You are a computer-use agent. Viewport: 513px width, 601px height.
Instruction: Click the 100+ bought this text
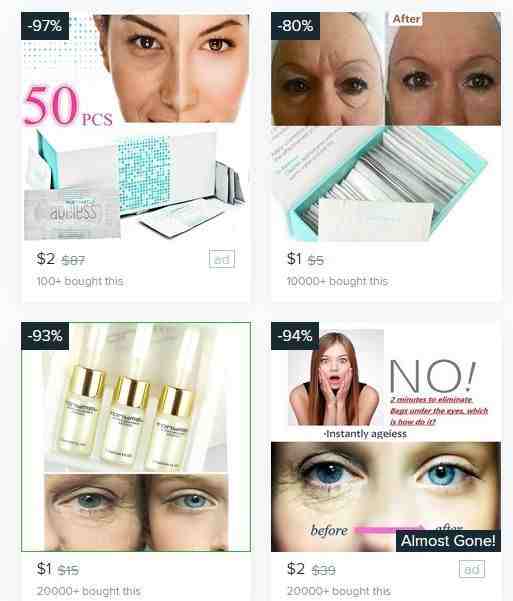(80, 281)
